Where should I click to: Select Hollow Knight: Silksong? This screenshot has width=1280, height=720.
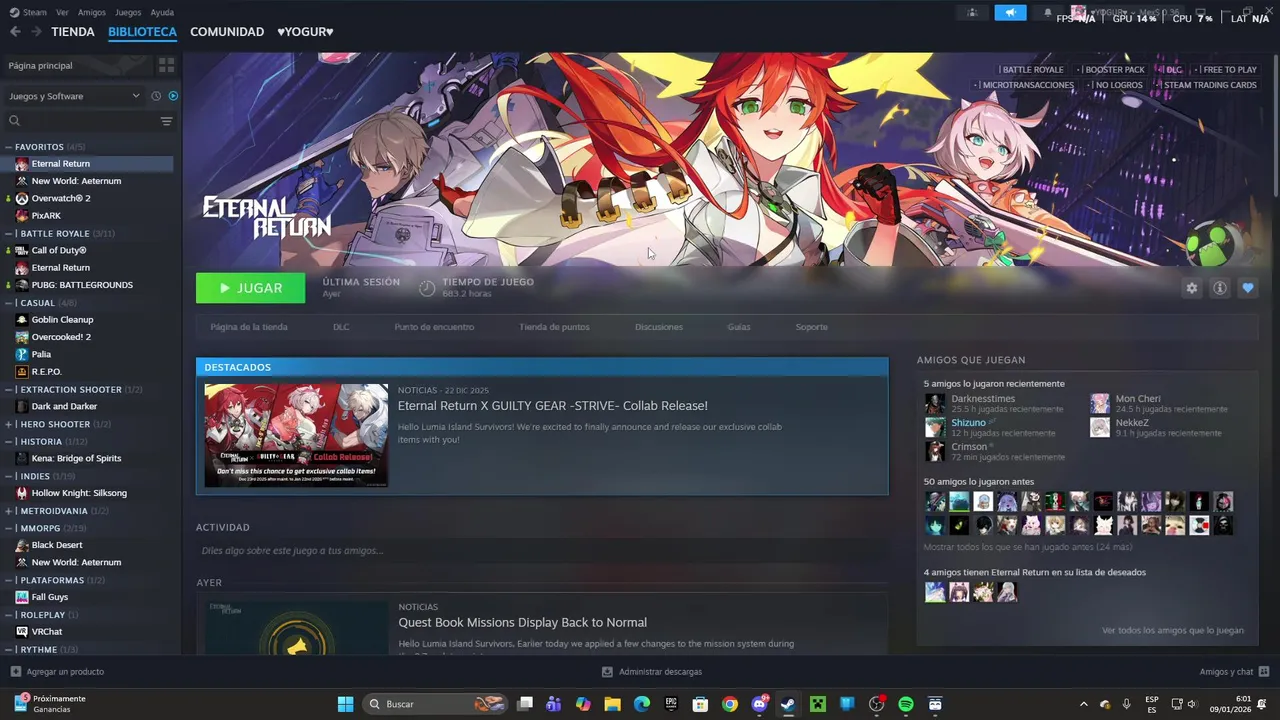[79, 493]
